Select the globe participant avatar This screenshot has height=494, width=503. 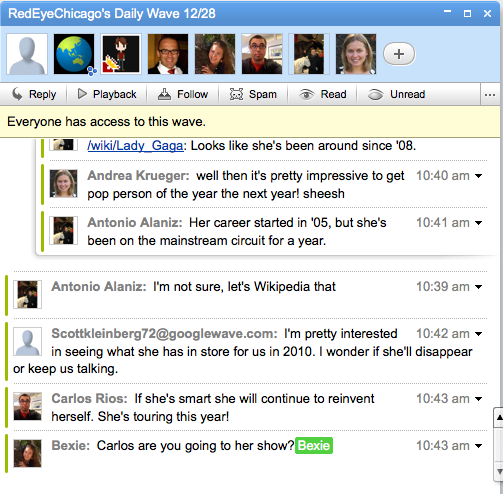(x=74, y=54)
